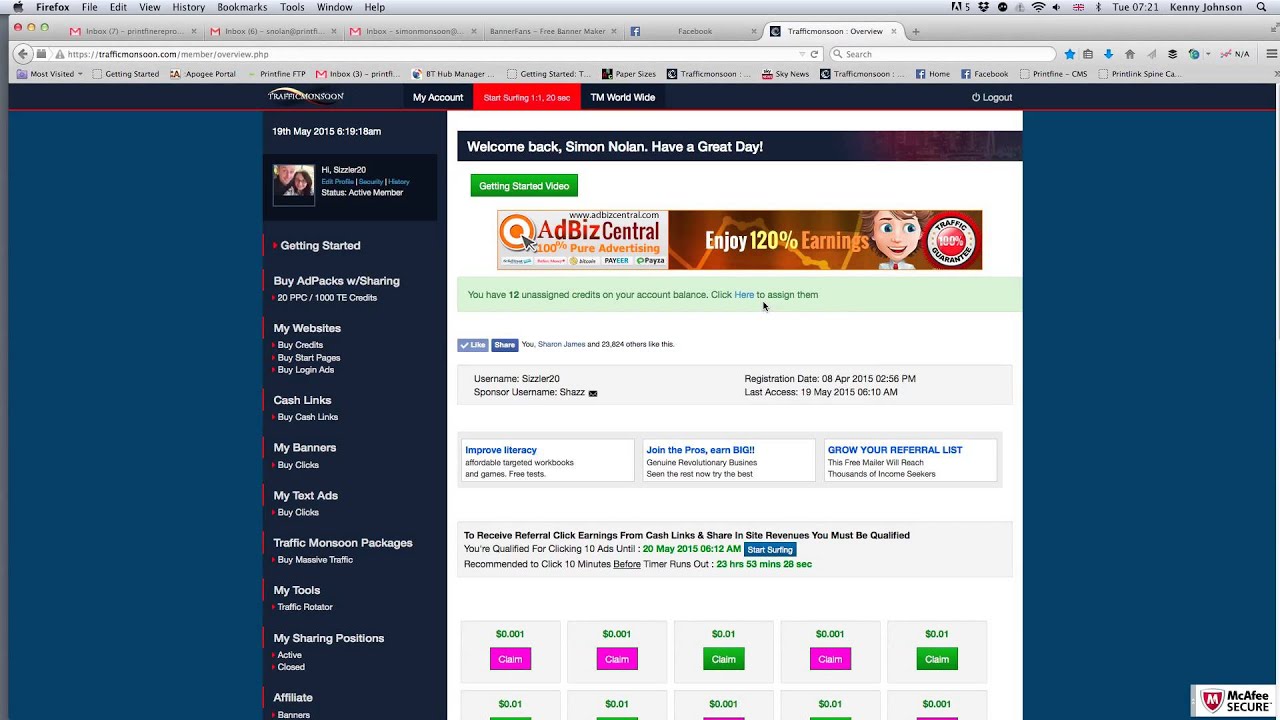This screenshot has height=720, width=1280.
Task: Click the N/A rank add-on icon
Action: (x=1235, y=54)
